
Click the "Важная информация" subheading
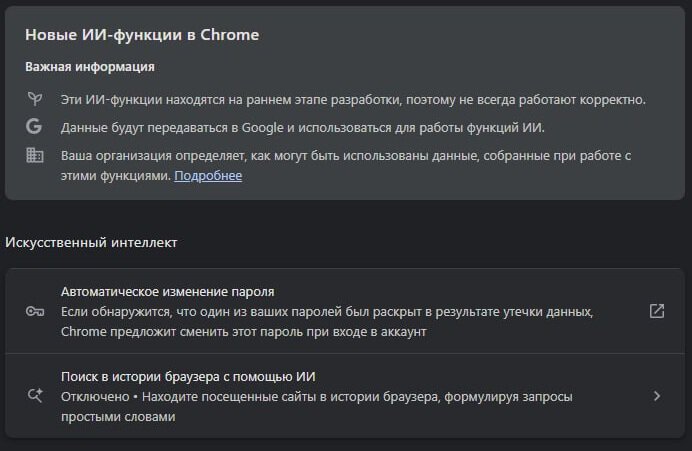point(90,67)
